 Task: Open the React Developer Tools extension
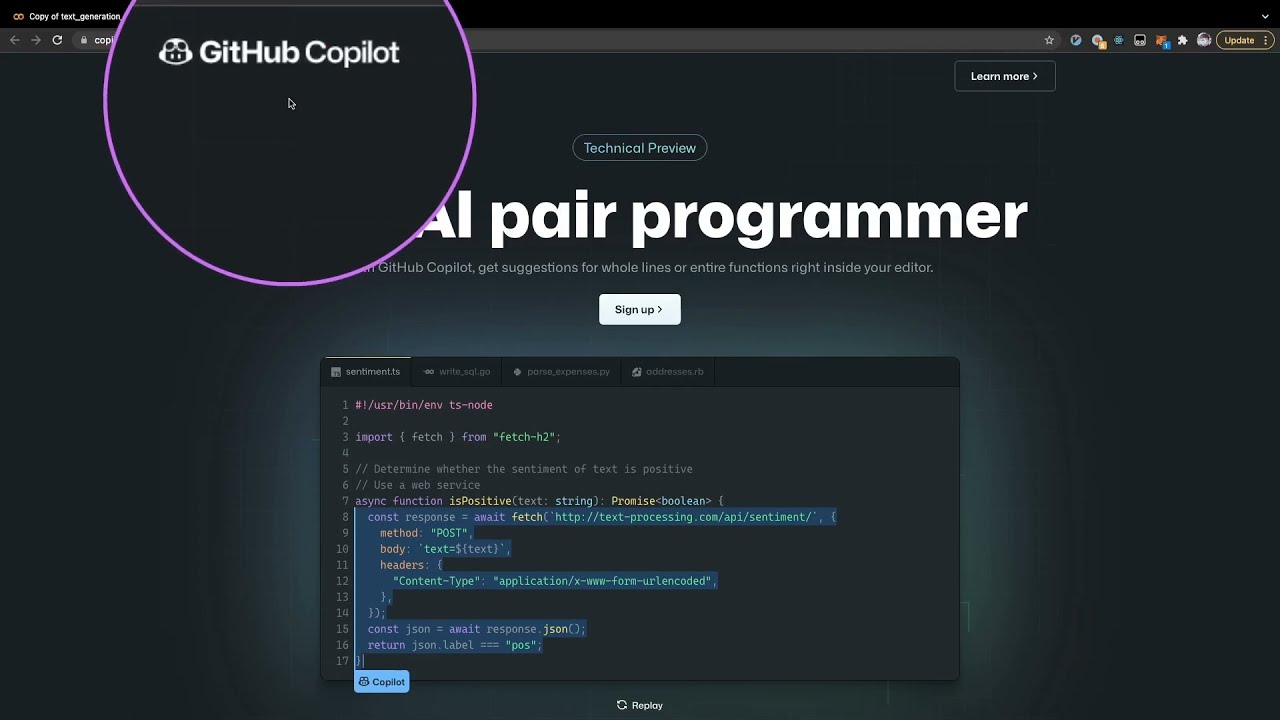coord(1118,40)
